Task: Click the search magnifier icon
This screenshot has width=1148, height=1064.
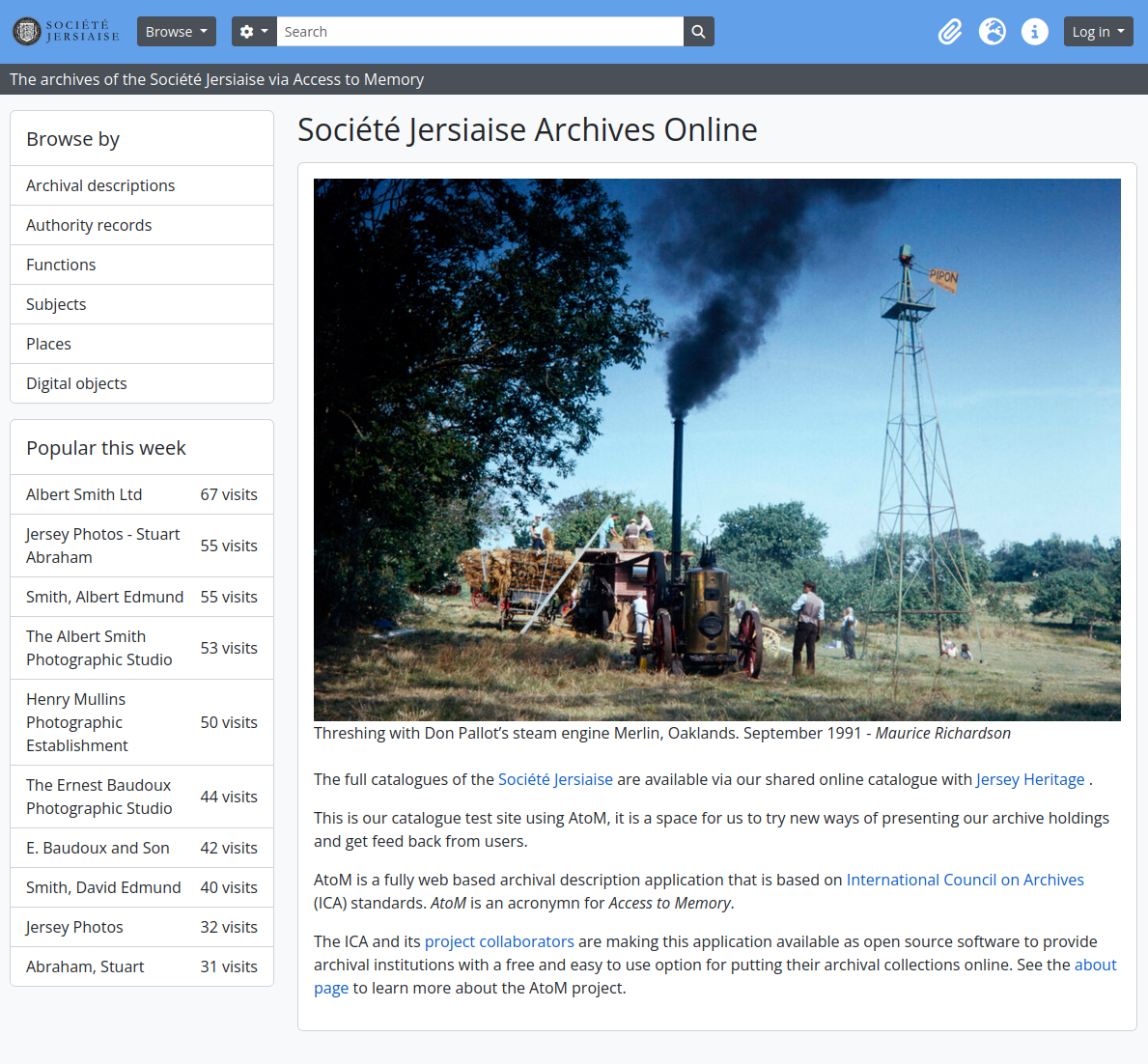Action: (x=698, y=31)
